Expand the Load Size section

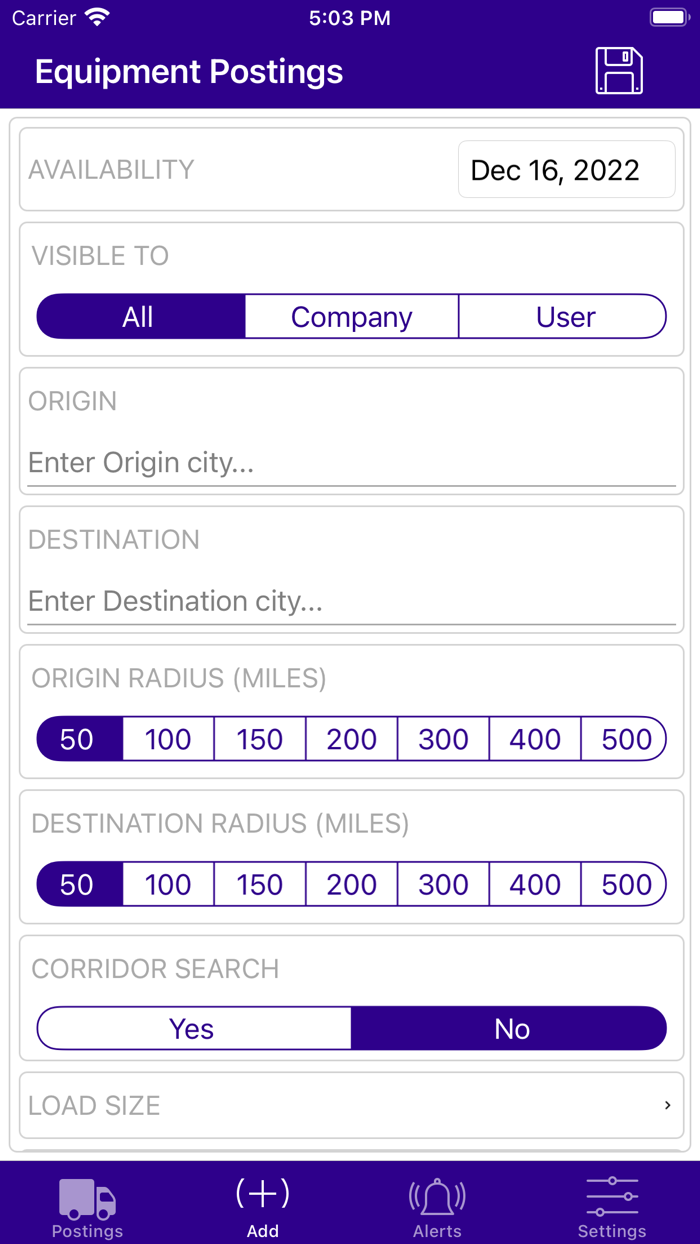pos(350,1105)
